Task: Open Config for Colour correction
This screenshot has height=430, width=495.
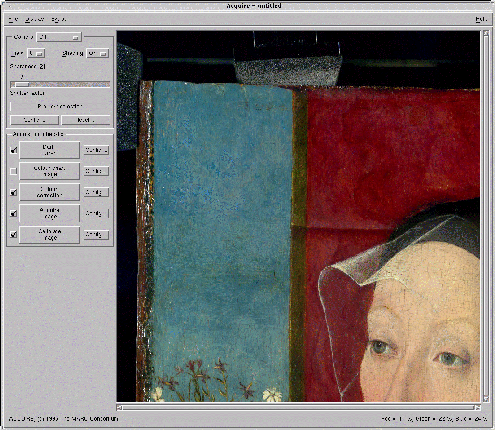Action: (x=96, y=192)
